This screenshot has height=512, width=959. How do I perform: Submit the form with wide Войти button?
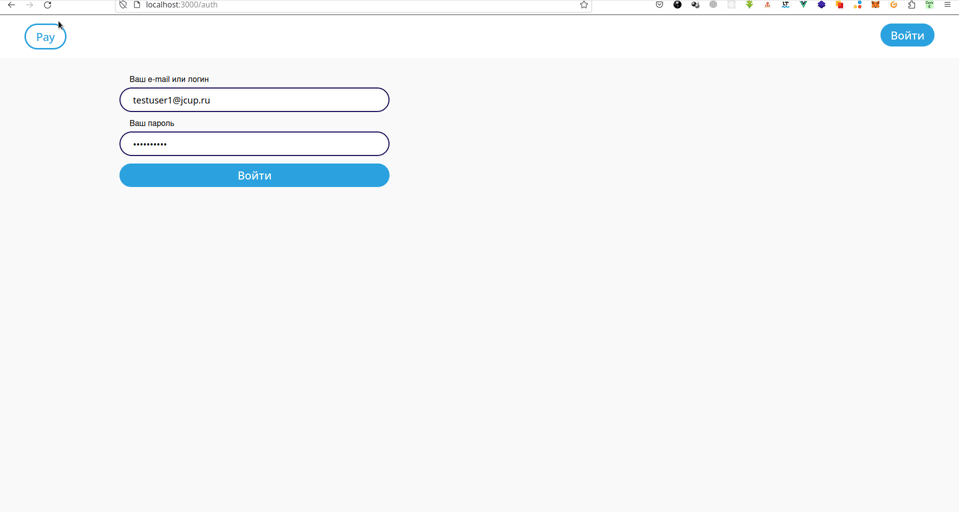[x=254, y=176]
